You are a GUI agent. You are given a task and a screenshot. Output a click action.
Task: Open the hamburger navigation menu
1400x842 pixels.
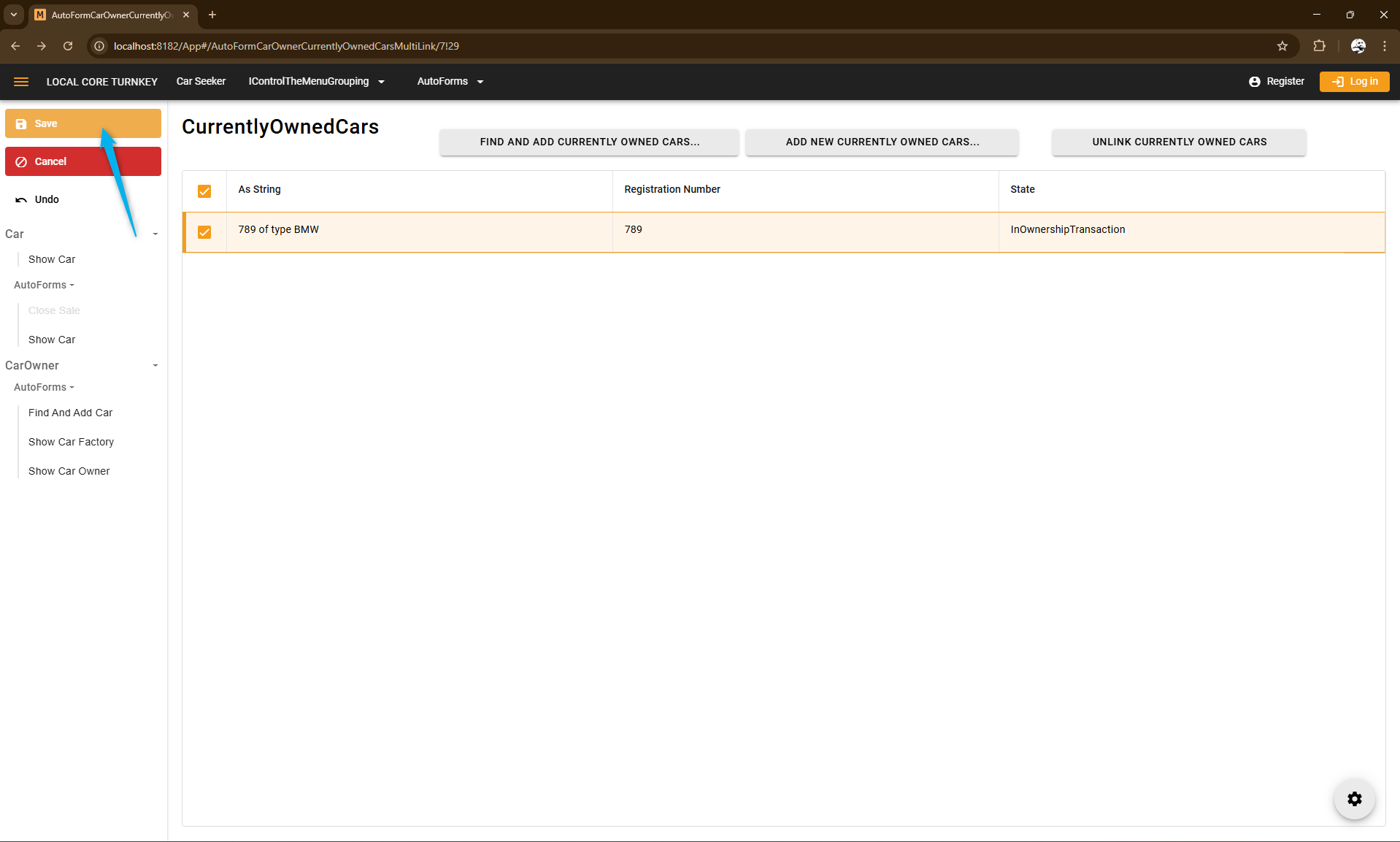pos(21,82)
